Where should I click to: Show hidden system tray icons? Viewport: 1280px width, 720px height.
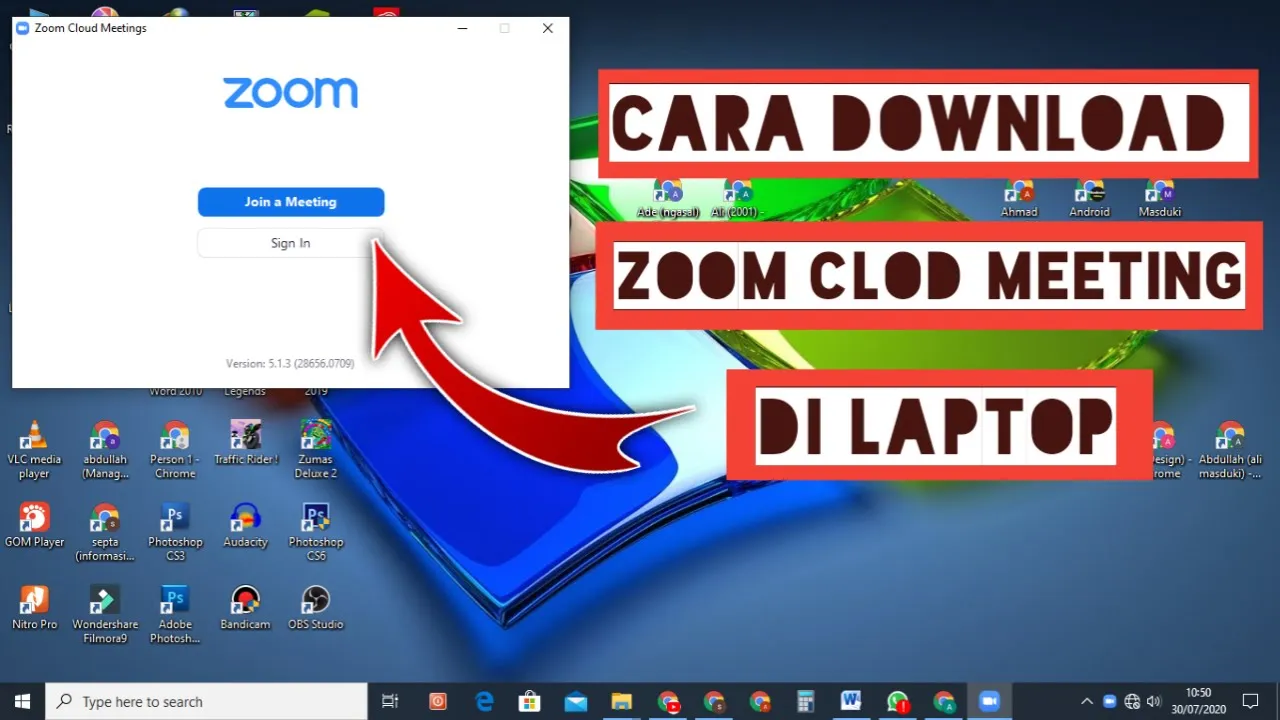point(1087,701)
